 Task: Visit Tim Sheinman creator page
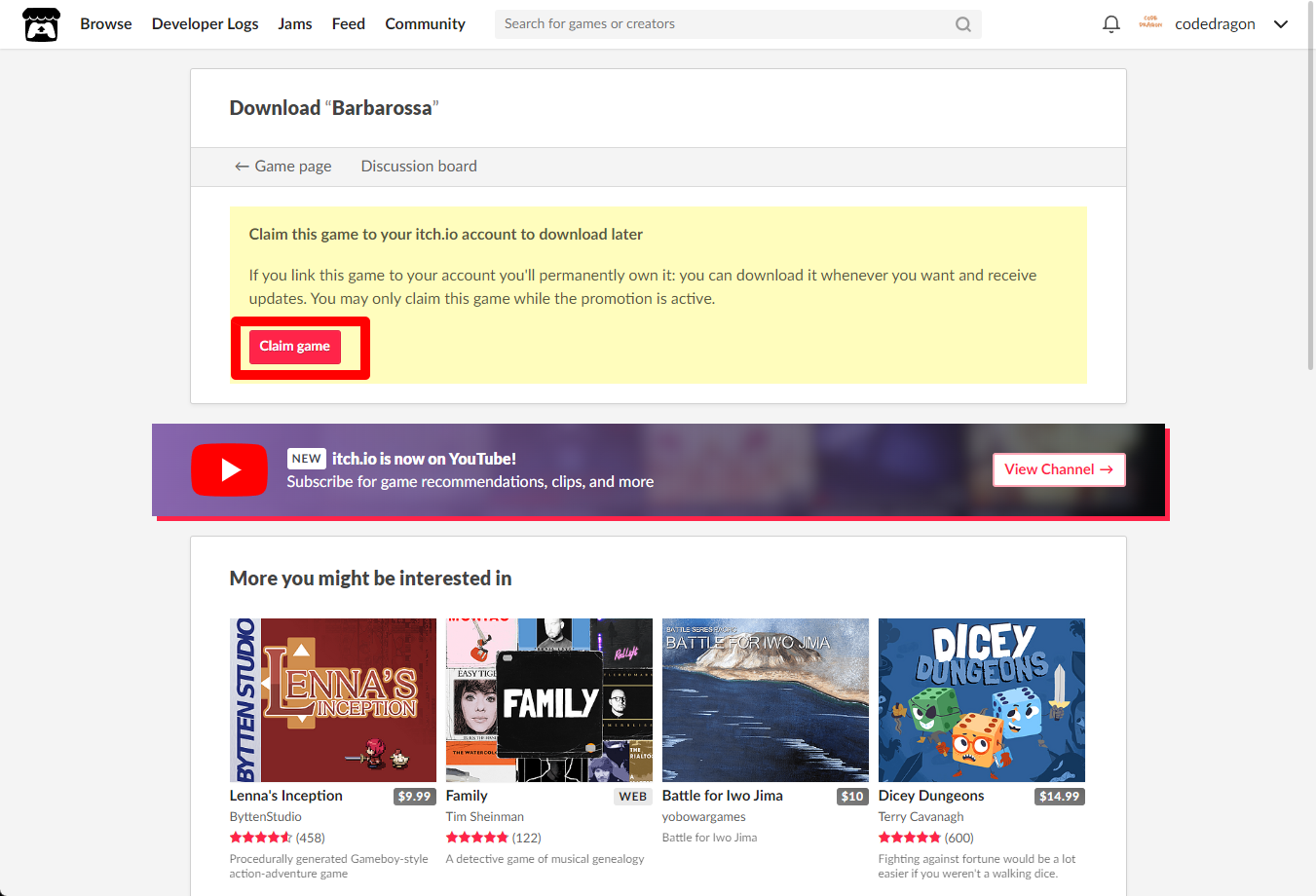click(485, 817)
